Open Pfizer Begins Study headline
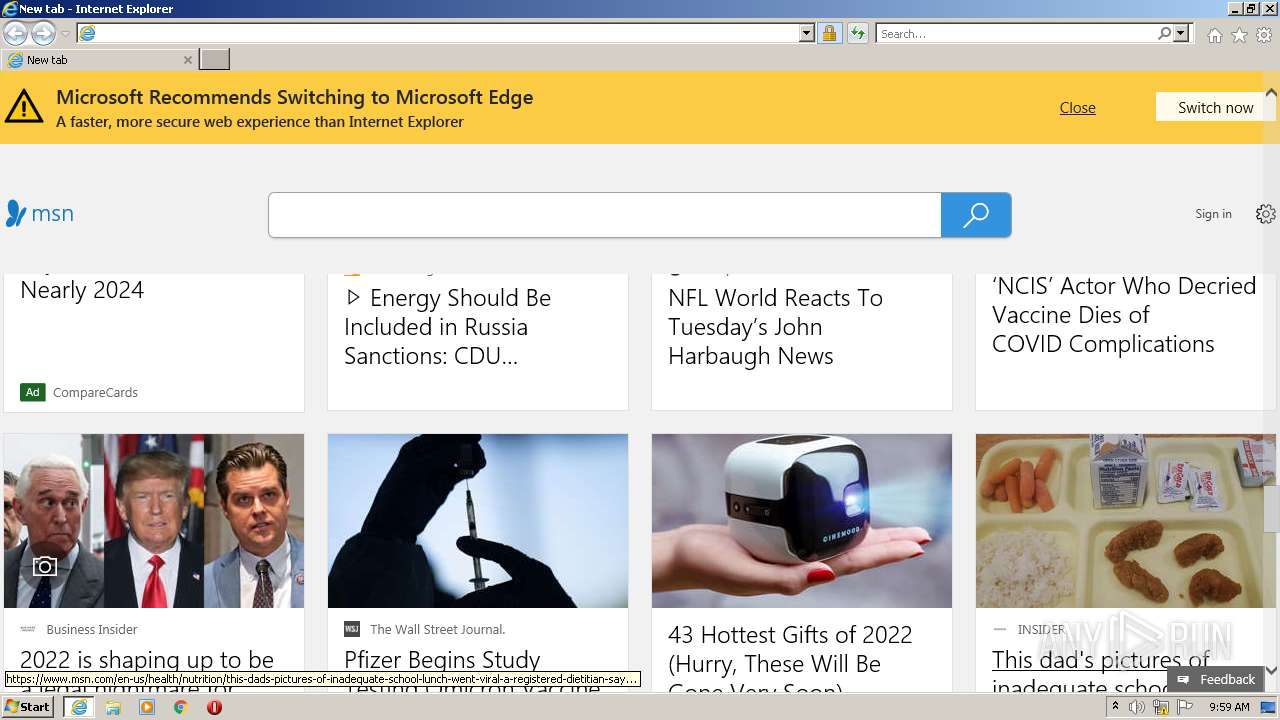 [x=442, y=660]
